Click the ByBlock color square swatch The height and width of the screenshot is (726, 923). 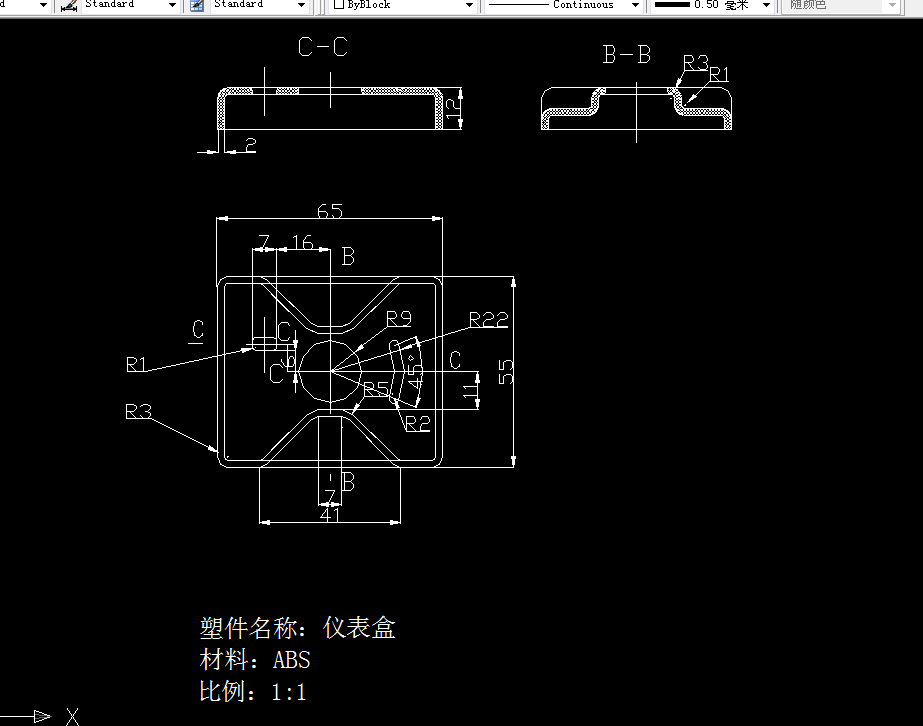pos(337,5)
